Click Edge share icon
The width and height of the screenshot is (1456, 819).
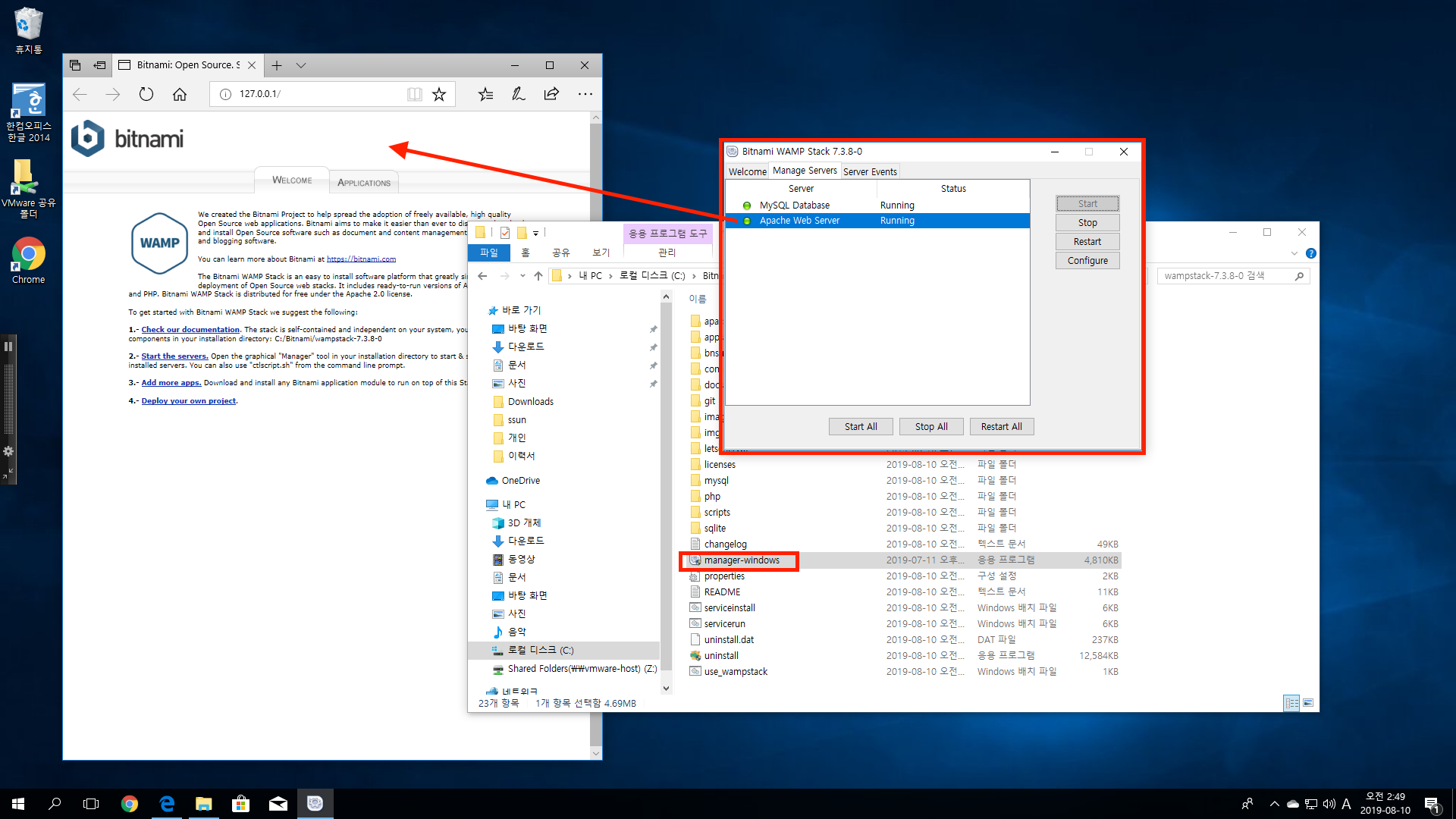[551, 94]
